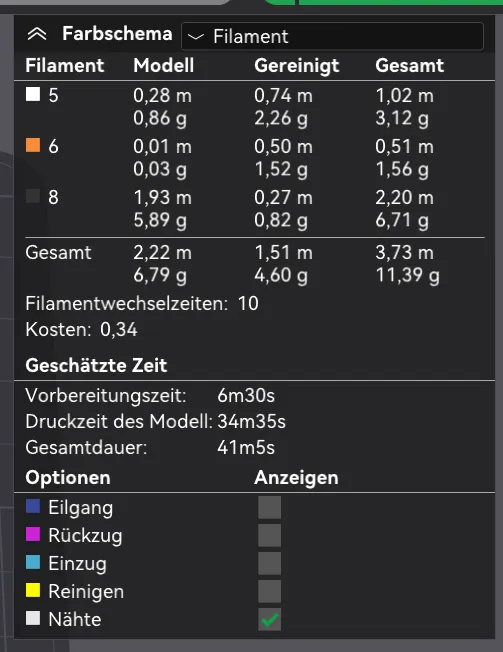Select the Geschätzte Zeit section heading
Viewport: 503px width, 652px height.
click(x=96, y=366)
